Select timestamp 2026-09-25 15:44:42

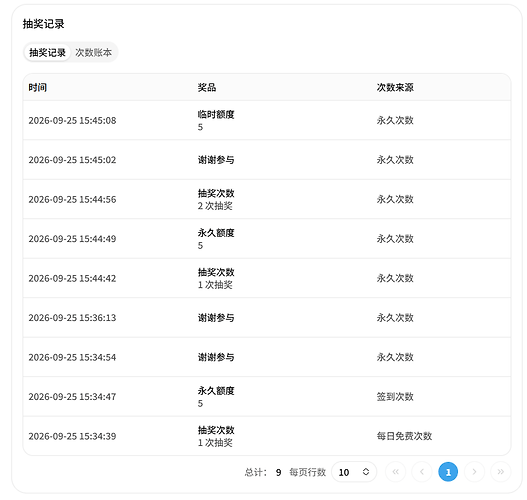coord(72,278)
